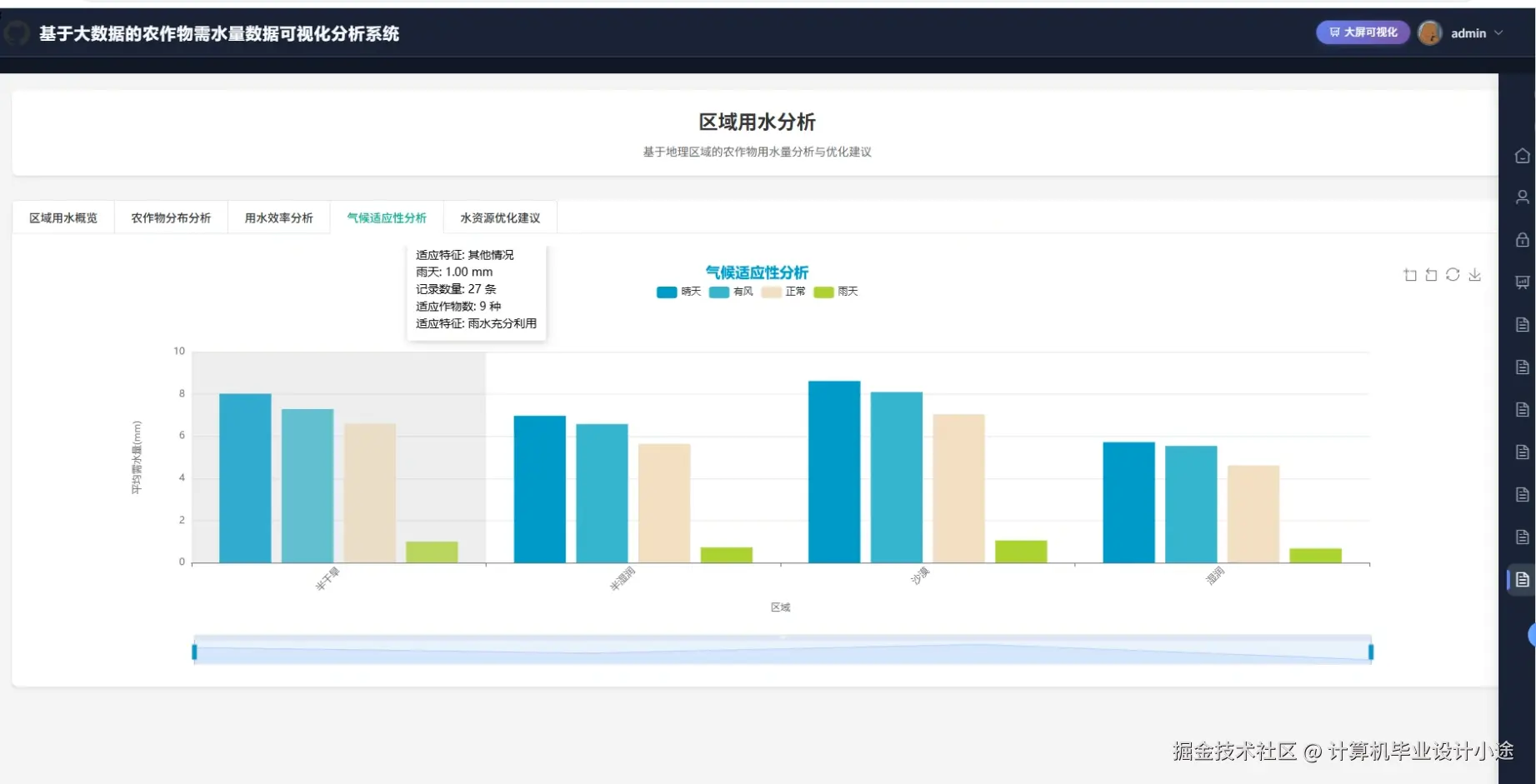1536x784 pixels.
Task: Toggle the 有风 legend series
Action: point(731,292)
